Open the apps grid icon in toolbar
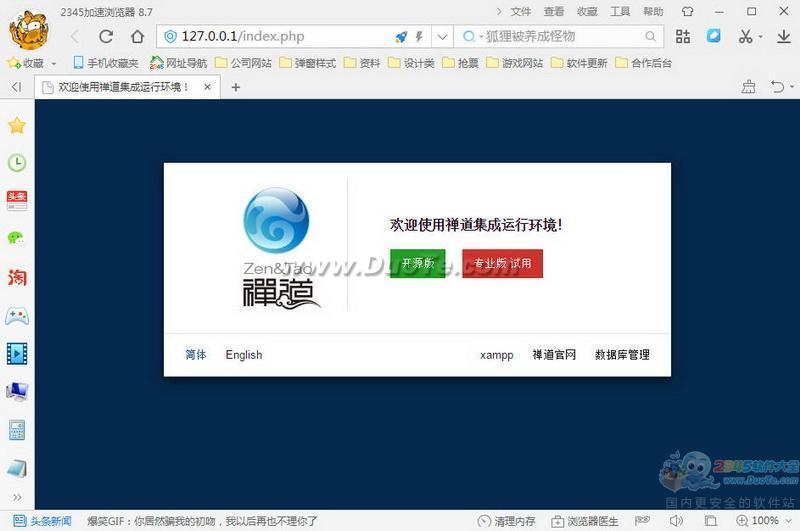Viewport: 800px width, 531px height. point(683,36)
